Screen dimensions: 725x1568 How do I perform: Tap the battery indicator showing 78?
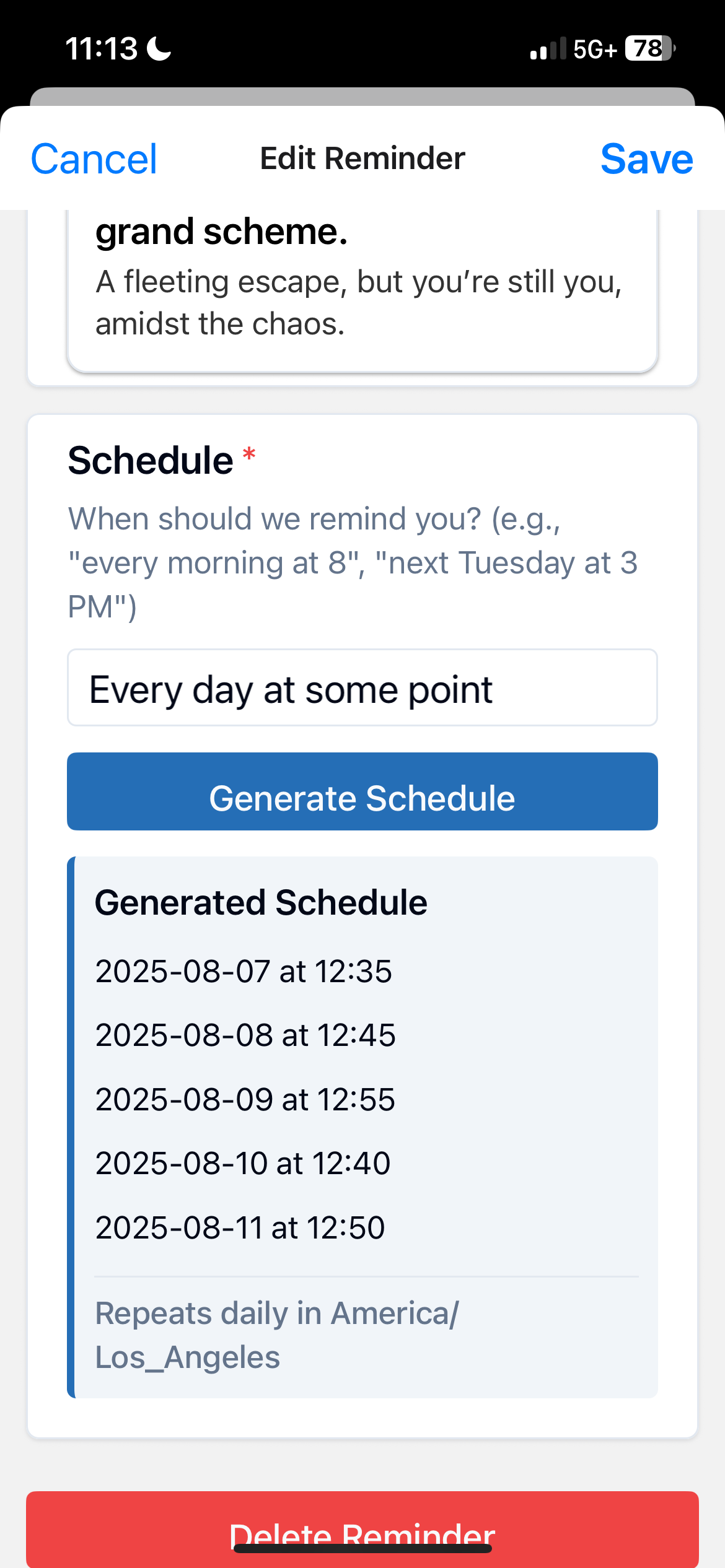point(647,48)
